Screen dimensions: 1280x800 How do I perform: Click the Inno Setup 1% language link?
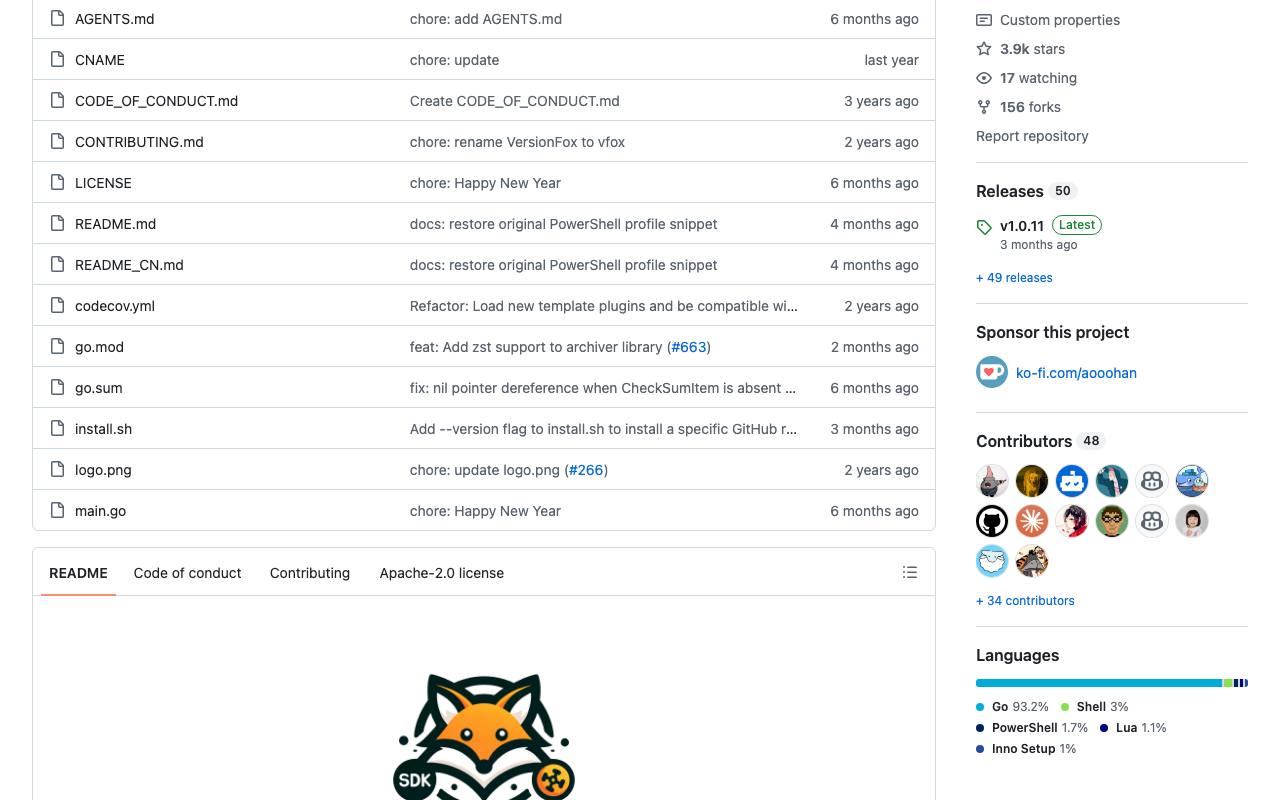click(x=1027, y=749)
